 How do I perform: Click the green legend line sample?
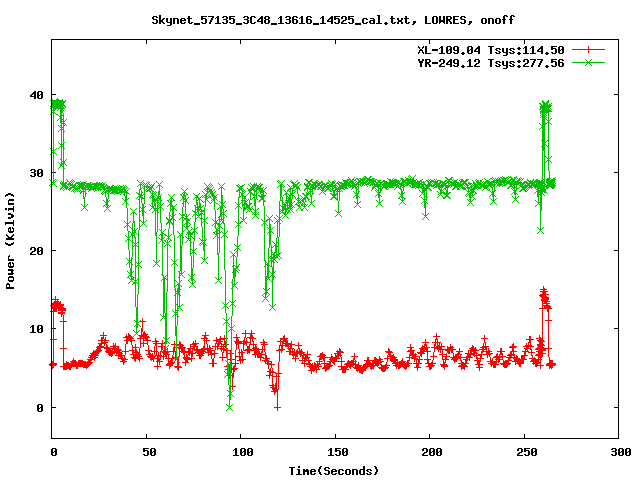pos(588,63)
